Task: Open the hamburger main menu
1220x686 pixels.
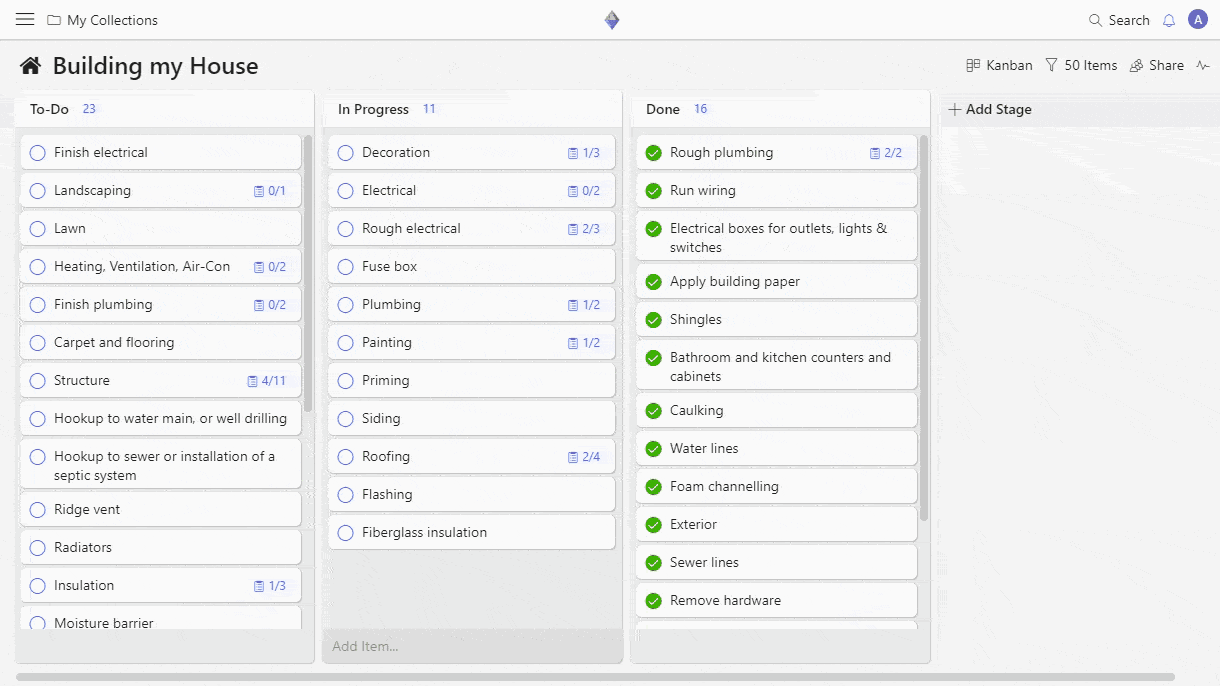Action: pyautogui.click(x=25, y=20)
